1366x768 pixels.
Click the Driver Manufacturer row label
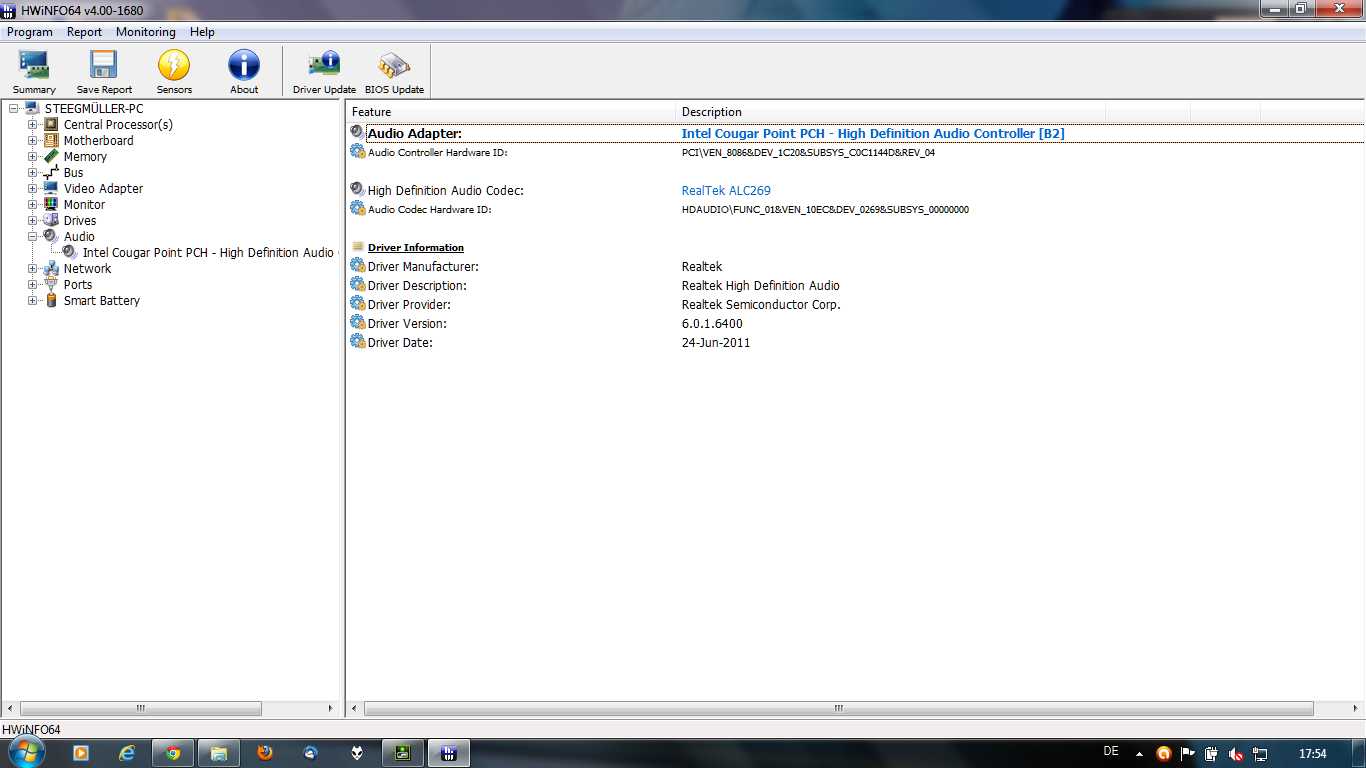pos(423,266)
